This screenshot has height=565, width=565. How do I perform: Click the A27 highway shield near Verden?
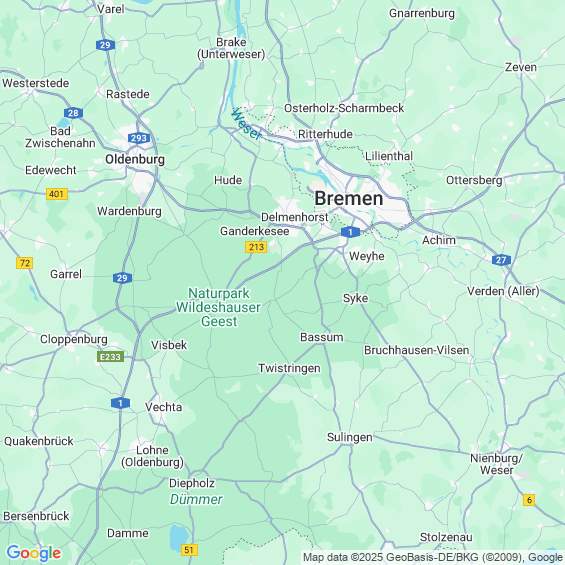pos(501,260)
